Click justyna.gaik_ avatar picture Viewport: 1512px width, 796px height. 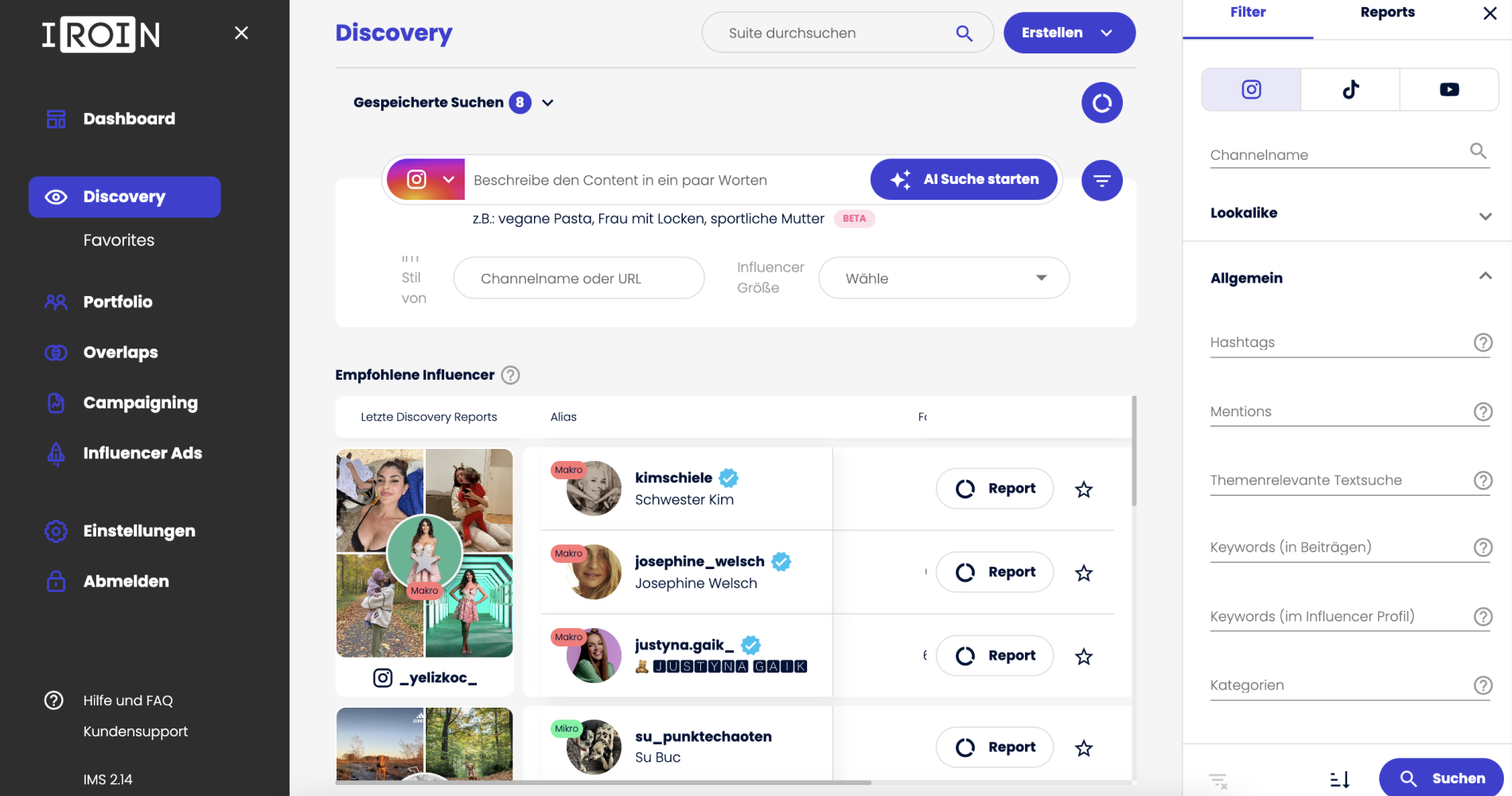594,656
